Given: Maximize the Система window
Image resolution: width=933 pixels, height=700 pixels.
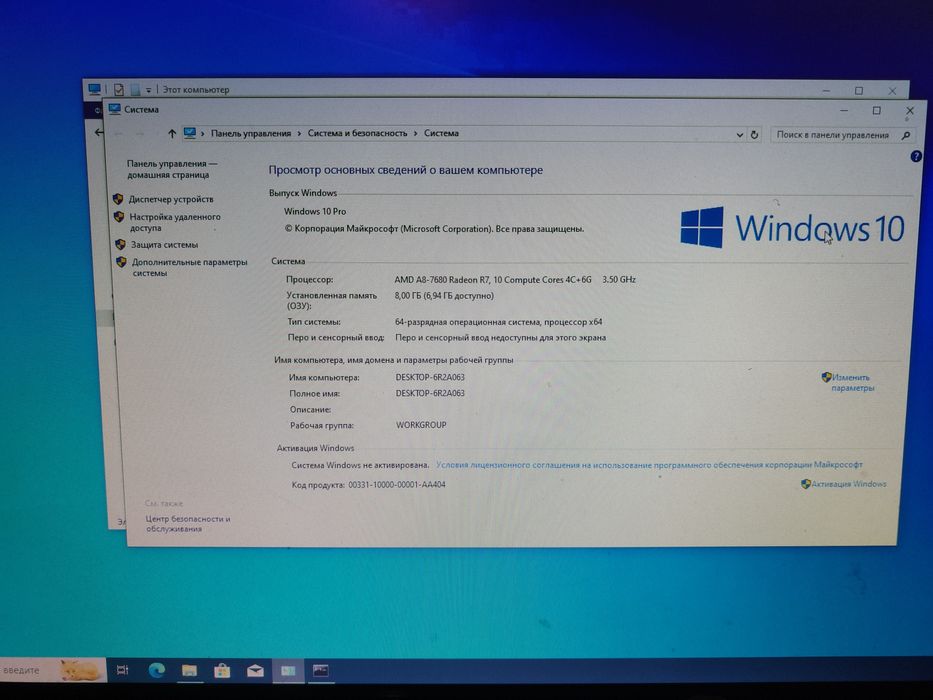Looking at the screenshot, I should click(x=876, y=111).
